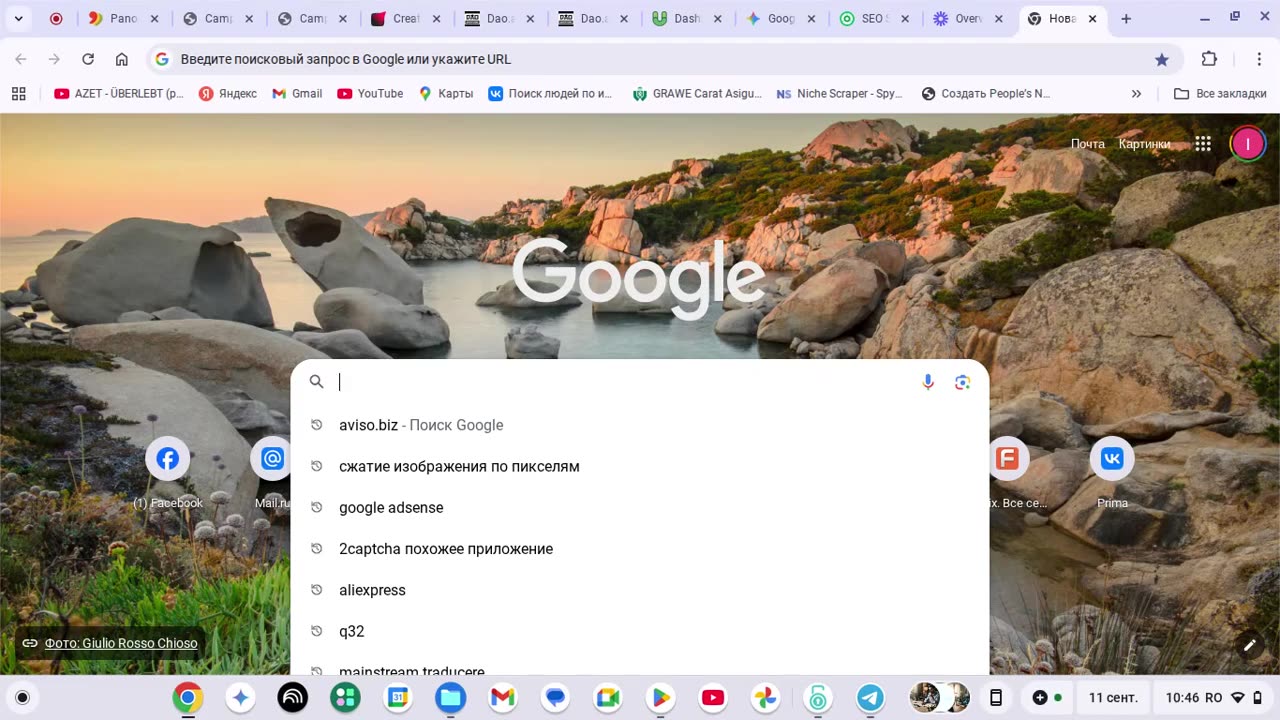Screen dimensions: 1280x720
Task: Bookmark this tab with the star icon
Action: click(1161, 60)
